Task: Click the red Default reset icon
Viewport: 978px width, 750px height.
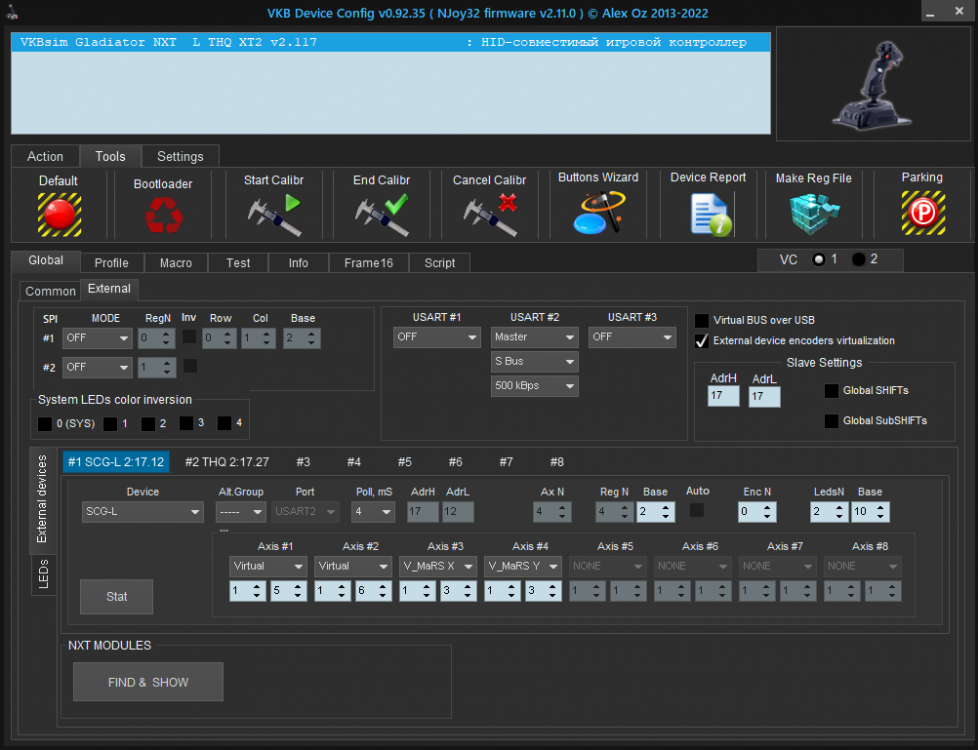Action: 59,214
